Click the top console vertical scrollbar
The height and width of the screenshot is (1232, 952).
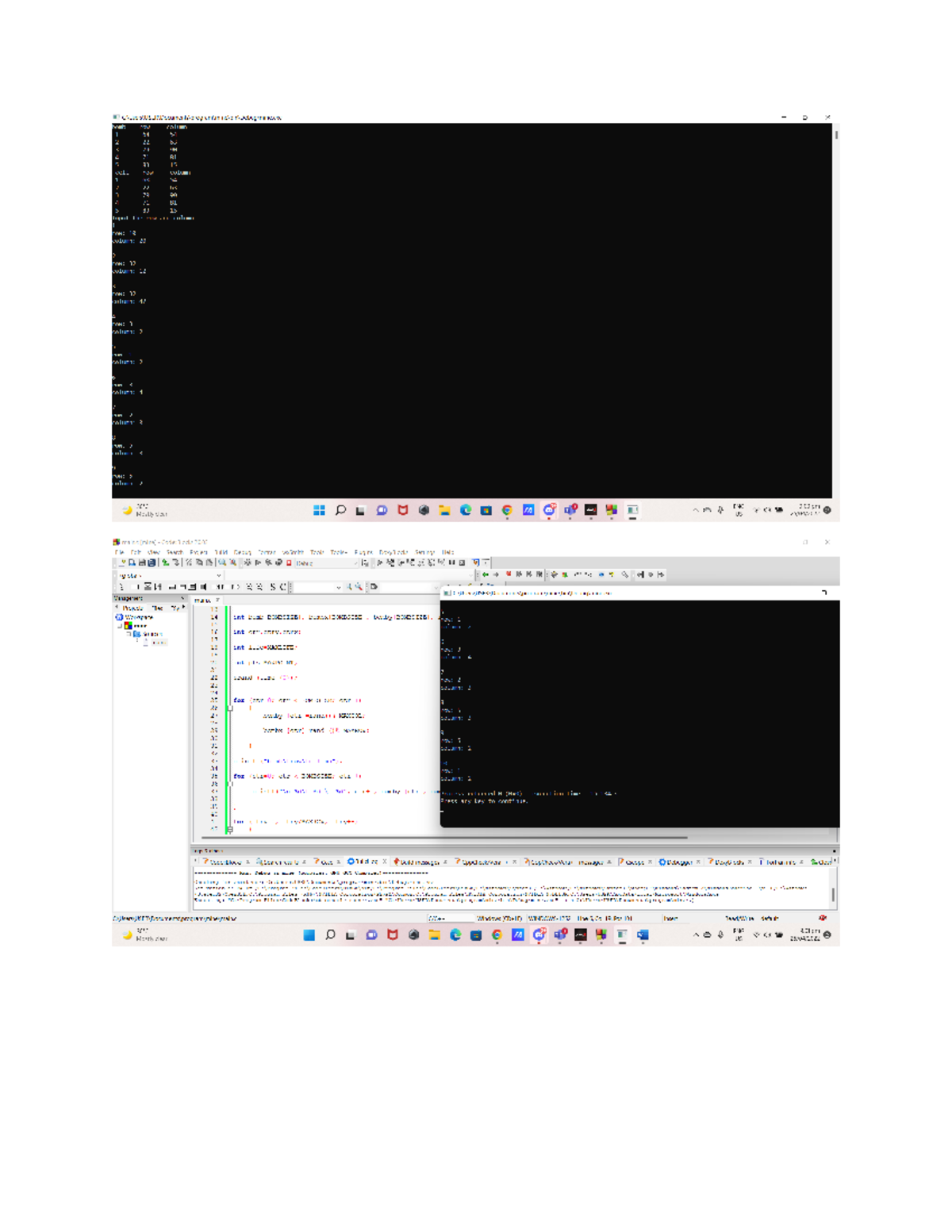tap(836, 136)
